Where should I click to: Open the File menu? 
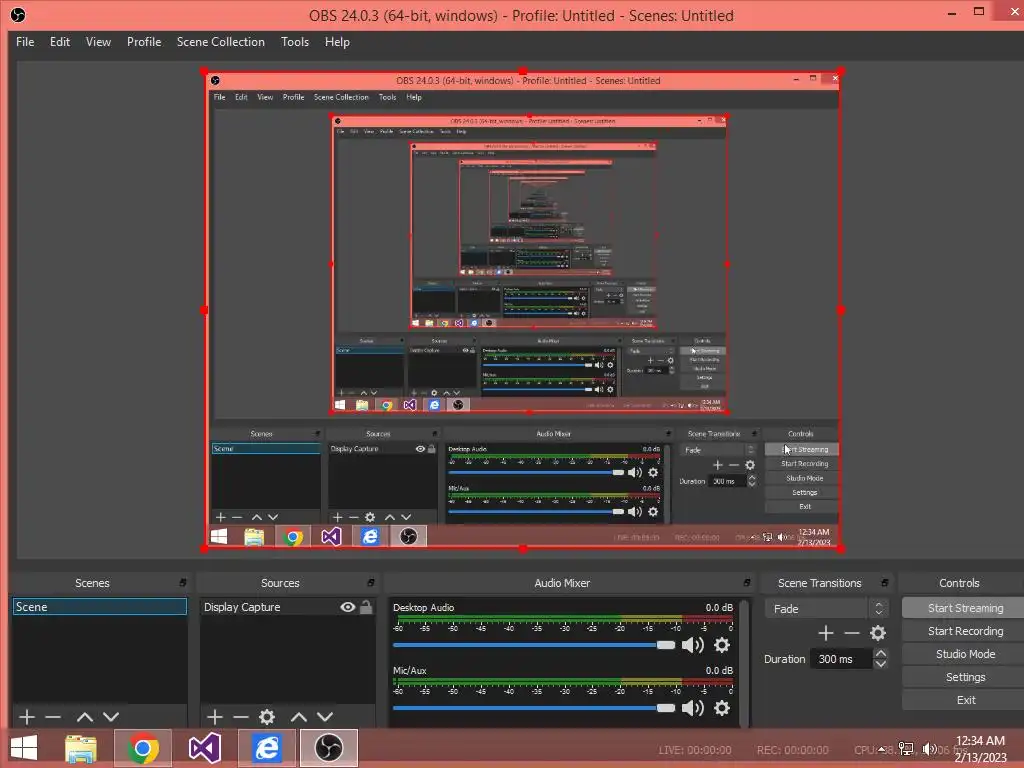(25, 42)
